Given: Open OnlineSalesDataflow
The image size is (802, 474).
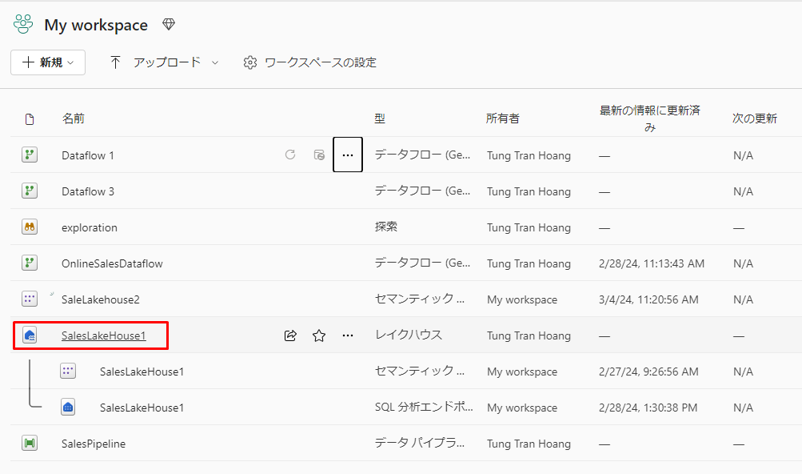Looking at the screenshot, I should (112, 263).
